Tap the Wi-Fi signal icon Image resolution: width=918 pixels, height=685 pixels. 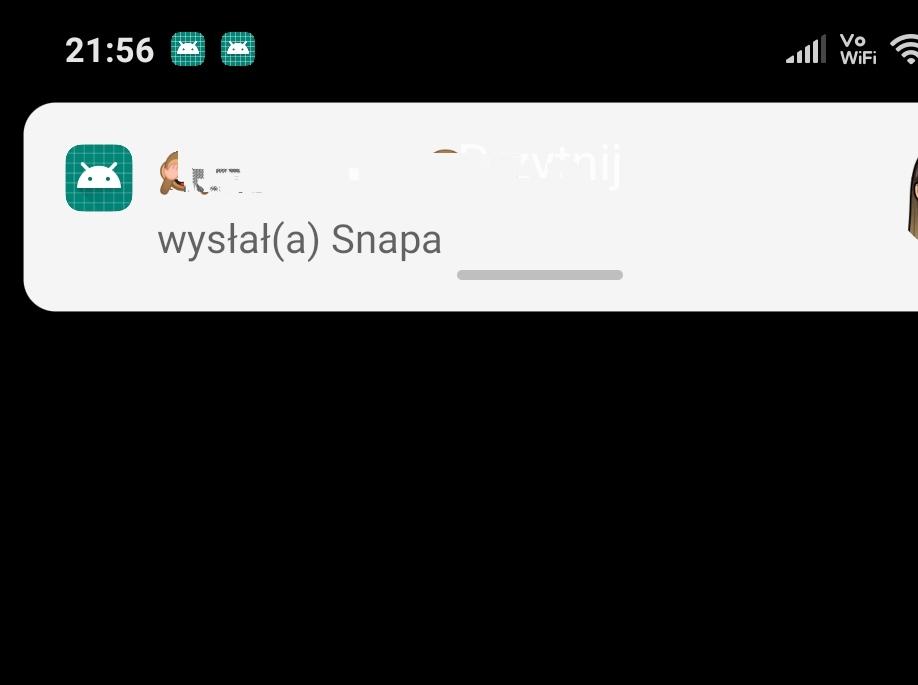pos(905,49)
